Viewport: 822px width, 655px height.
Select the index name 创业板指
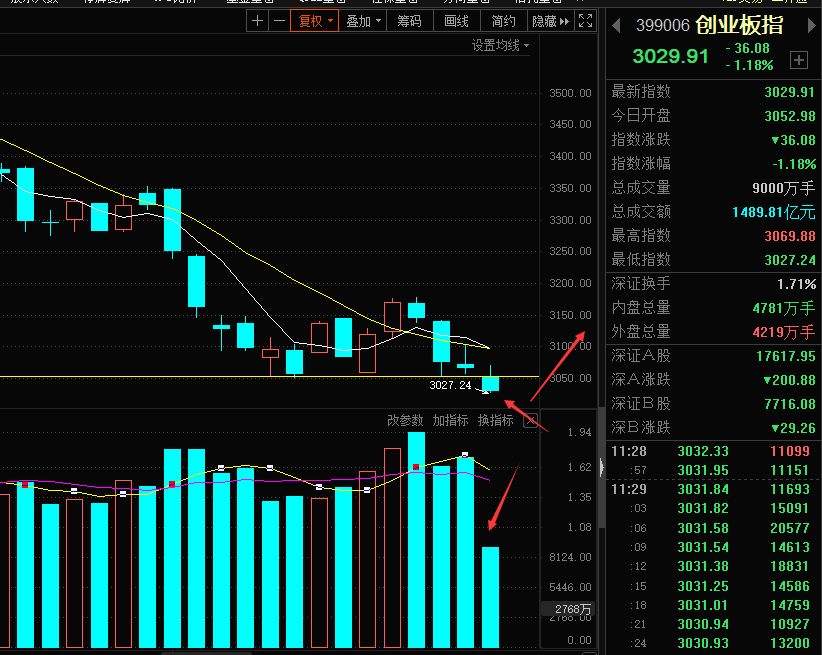coord(739,25)
